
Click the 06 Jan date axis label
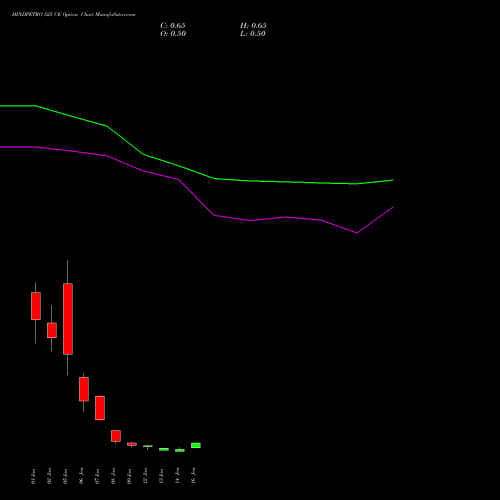tap(81, 476)
